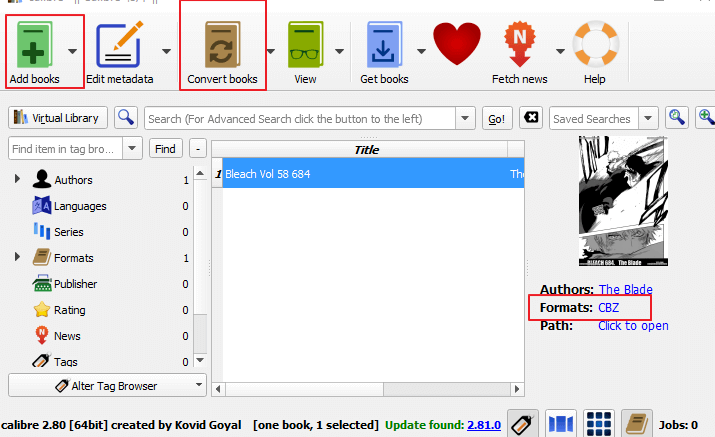Click the Jobs: 0 indicator

click(678, 425)
